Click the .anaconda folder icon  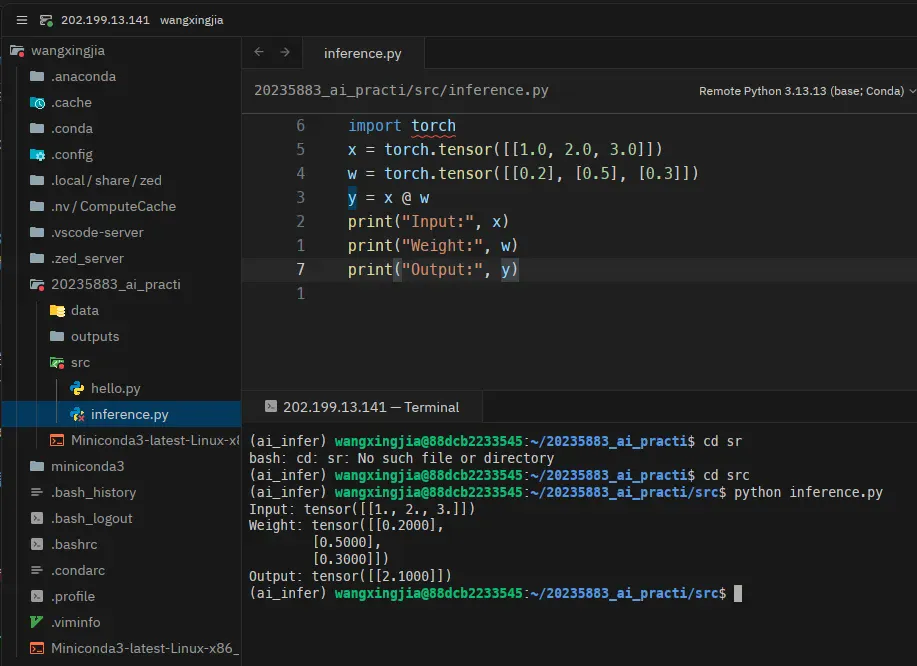point(37,76)
